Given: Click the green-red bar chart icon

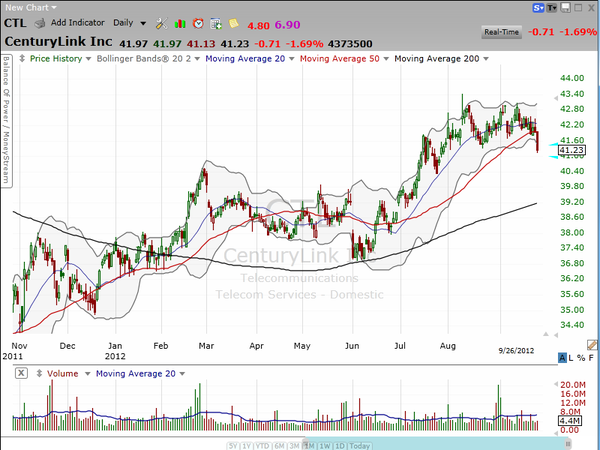Looking at the screenshot, I should (x=180, y=24).
